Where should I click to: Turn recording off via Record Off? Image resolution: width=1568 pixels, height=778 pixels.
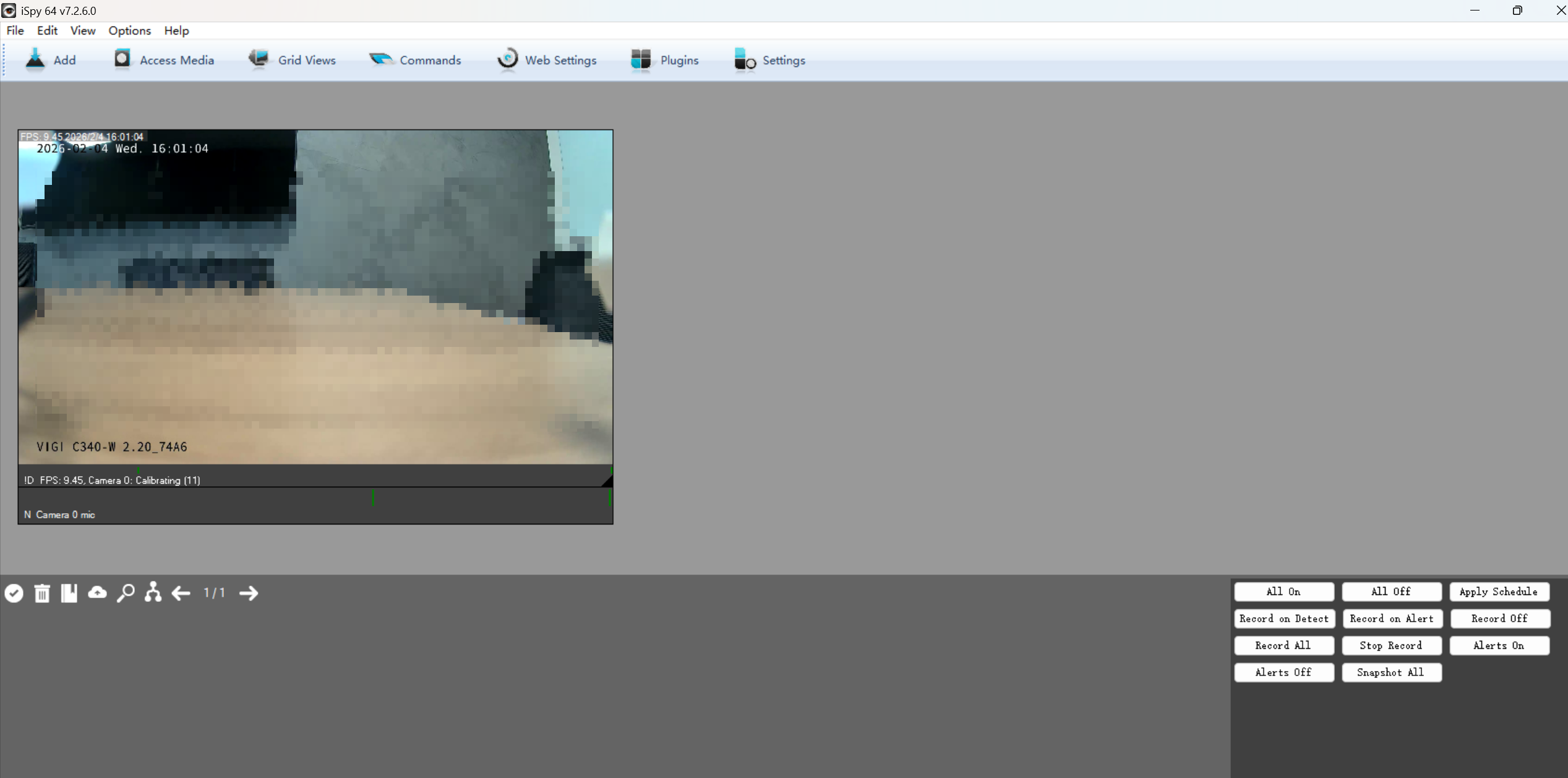(1500, 618)
